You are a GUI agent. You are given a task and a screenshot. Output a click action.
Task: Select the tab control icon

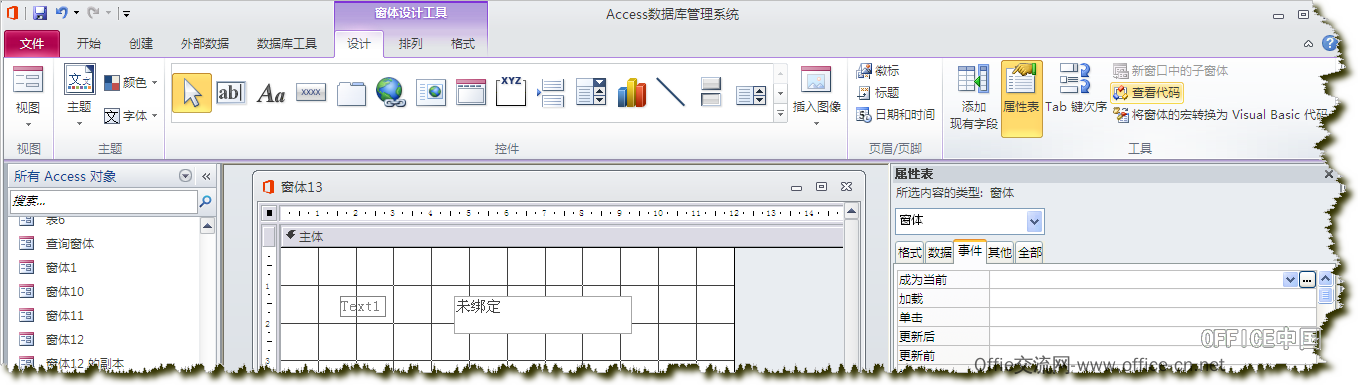tap(351, 93)
